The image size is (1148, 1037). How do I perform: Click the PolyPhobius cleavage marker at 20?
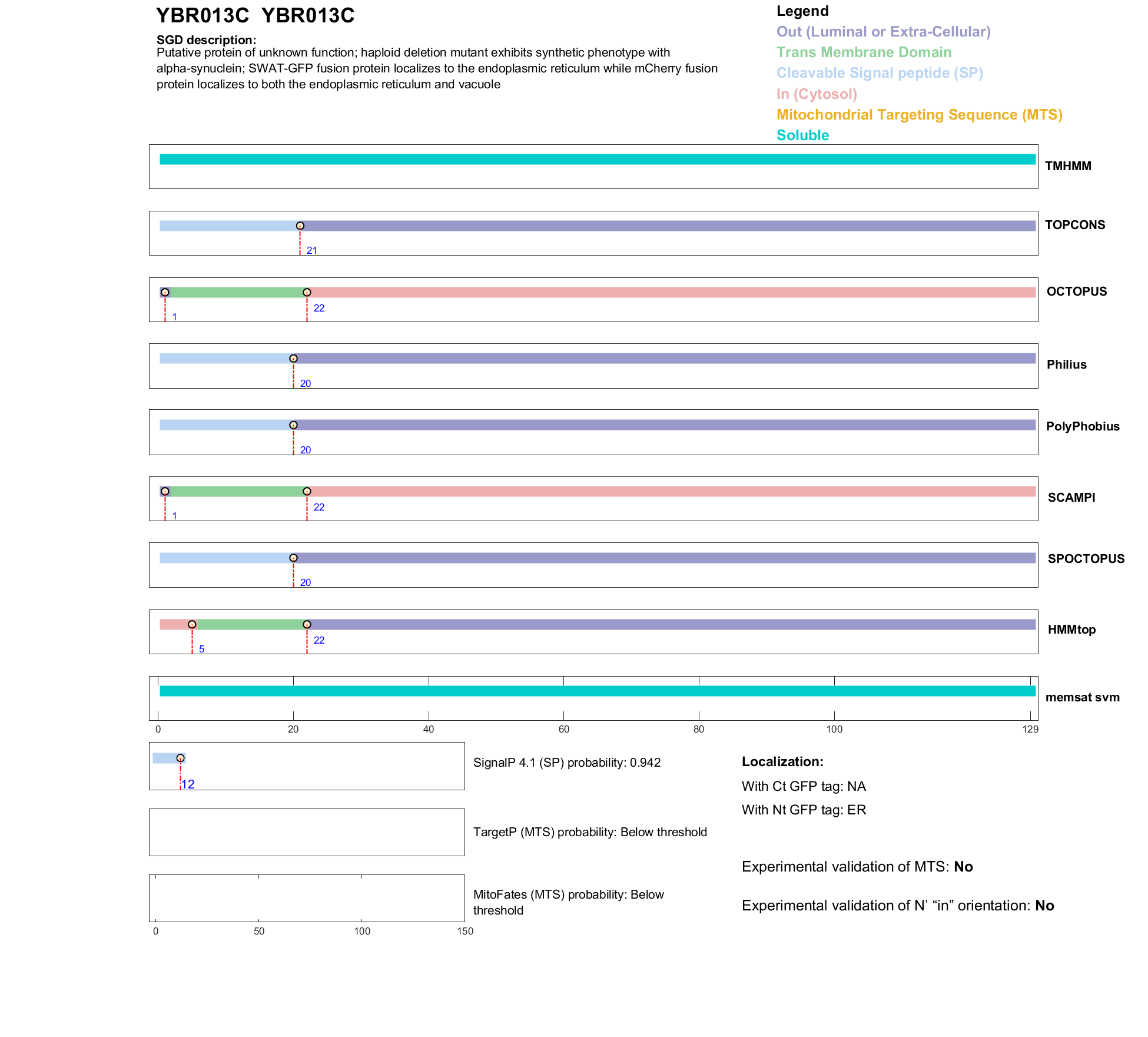coord(293,425)
